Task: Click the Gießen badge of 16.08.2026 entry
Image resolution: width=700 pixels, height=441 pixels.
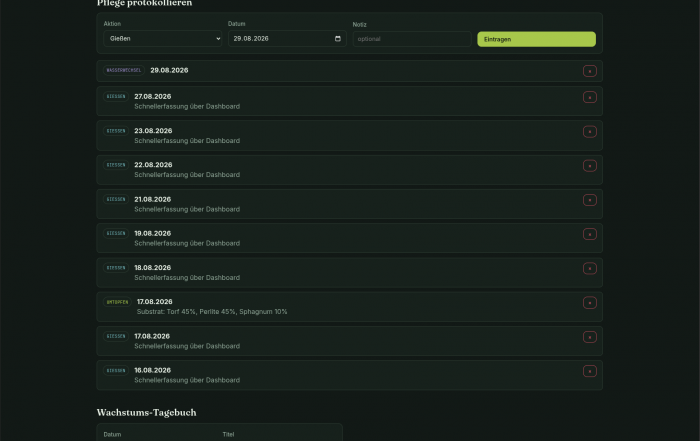Action: pyautogui.click(x=116, y=370)
